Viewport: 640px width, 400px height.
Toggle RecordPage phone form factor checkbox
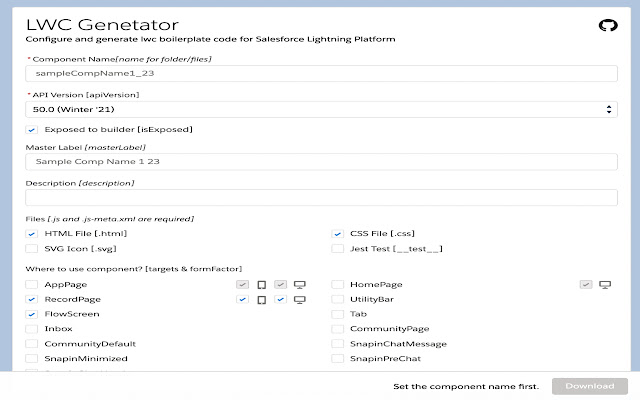(242, 300)
